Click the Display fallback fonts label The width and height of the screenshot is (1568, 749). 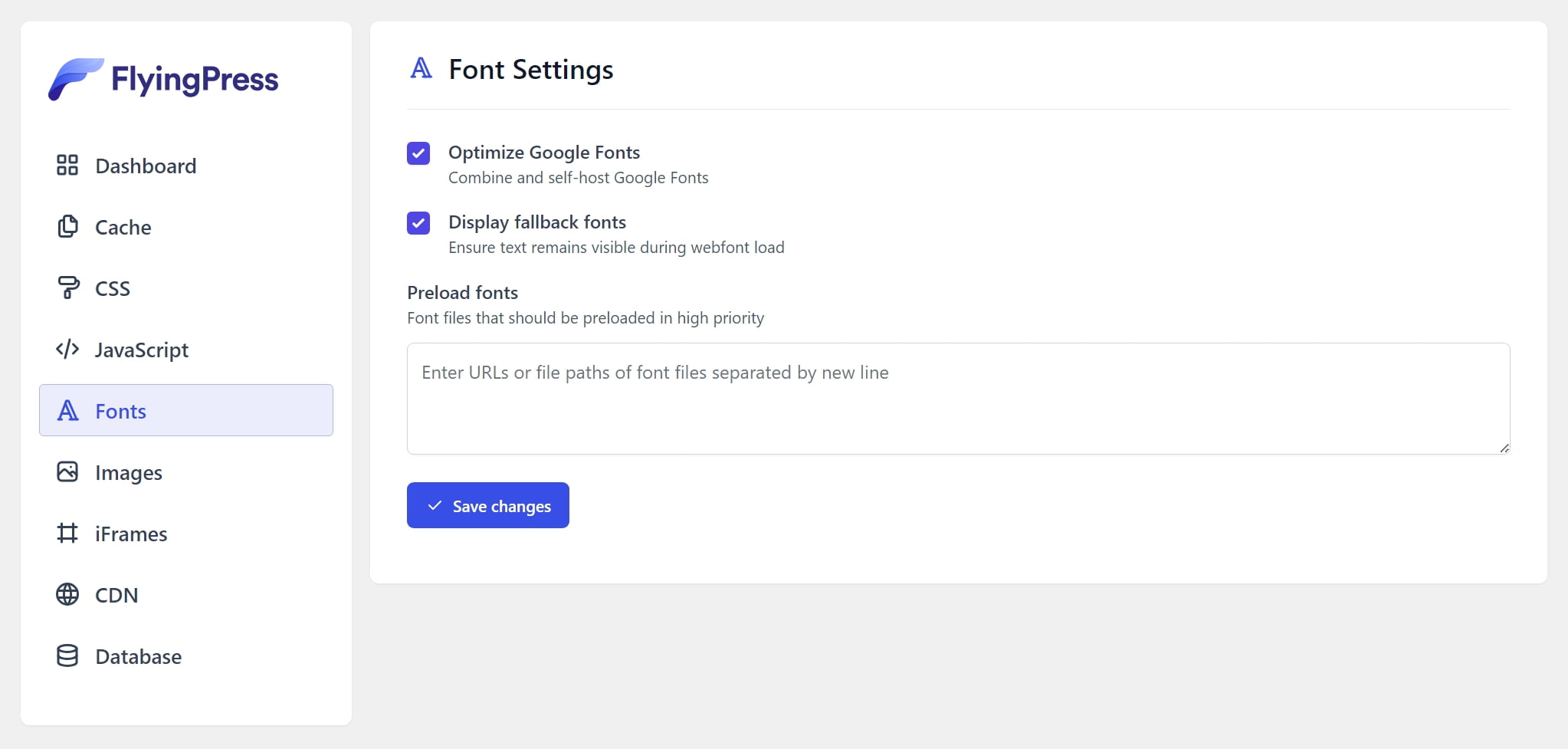coord(537,222)
